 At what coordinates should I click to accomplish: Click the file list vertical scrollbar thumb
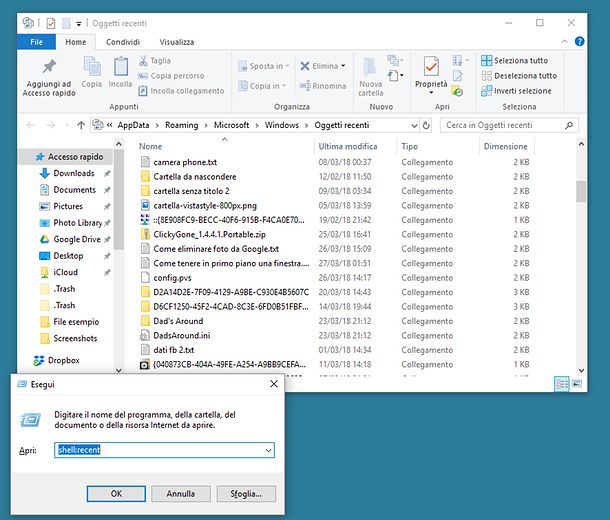(x=581, y=192)
